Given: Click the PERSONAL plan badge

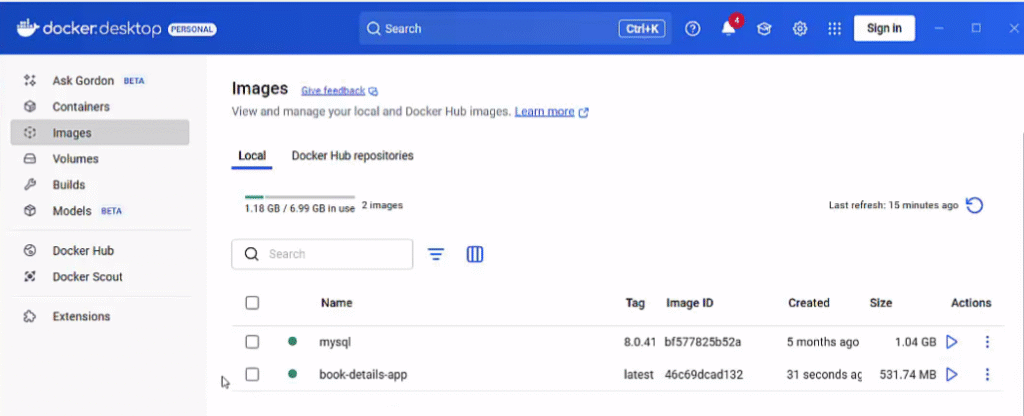Looking at the screenshot, I should pyautogui.click(x=192, y=29).
